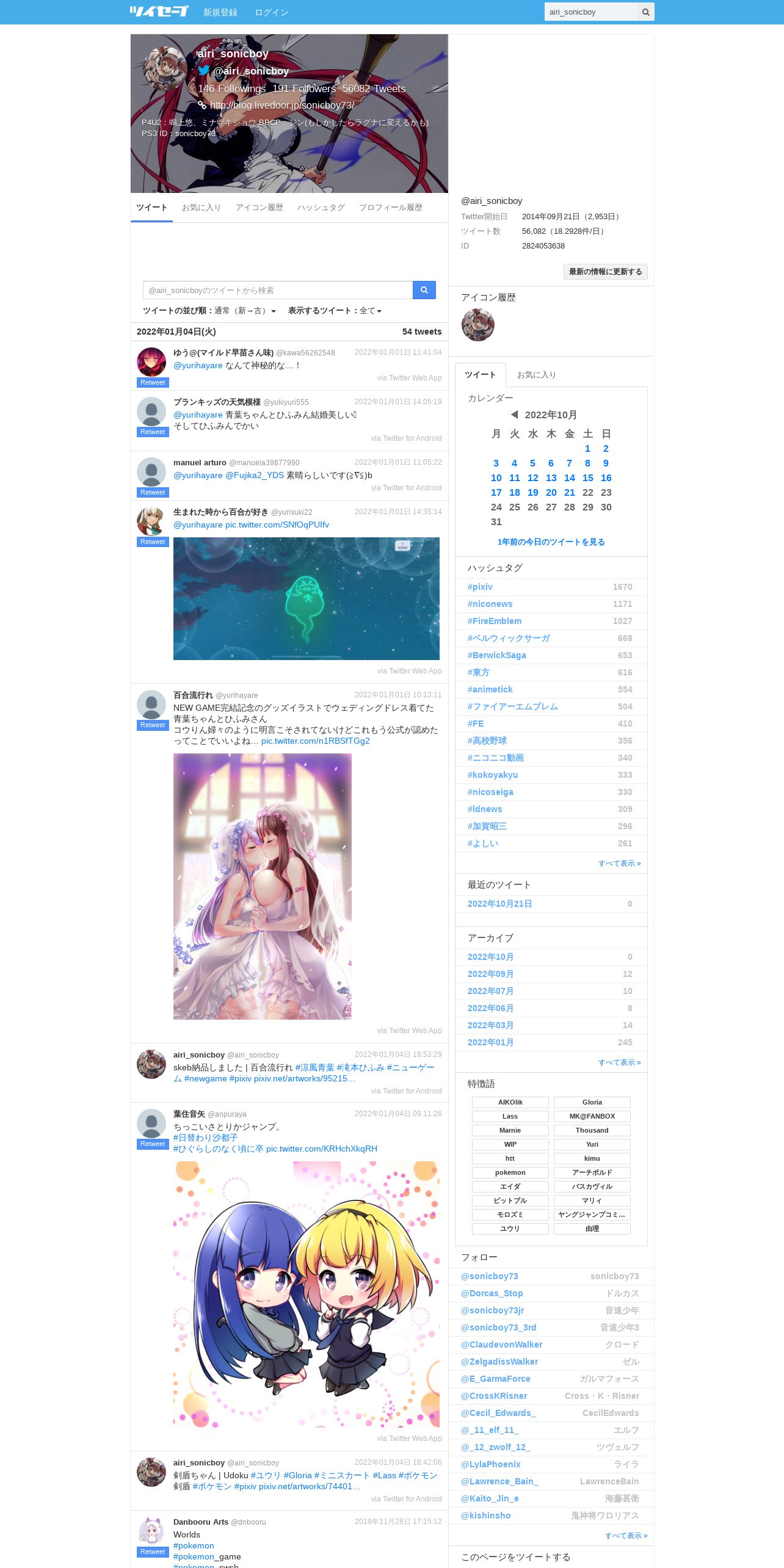Click Retweet badge under 葉住音矢 avatar

(x=153, y=1144)
